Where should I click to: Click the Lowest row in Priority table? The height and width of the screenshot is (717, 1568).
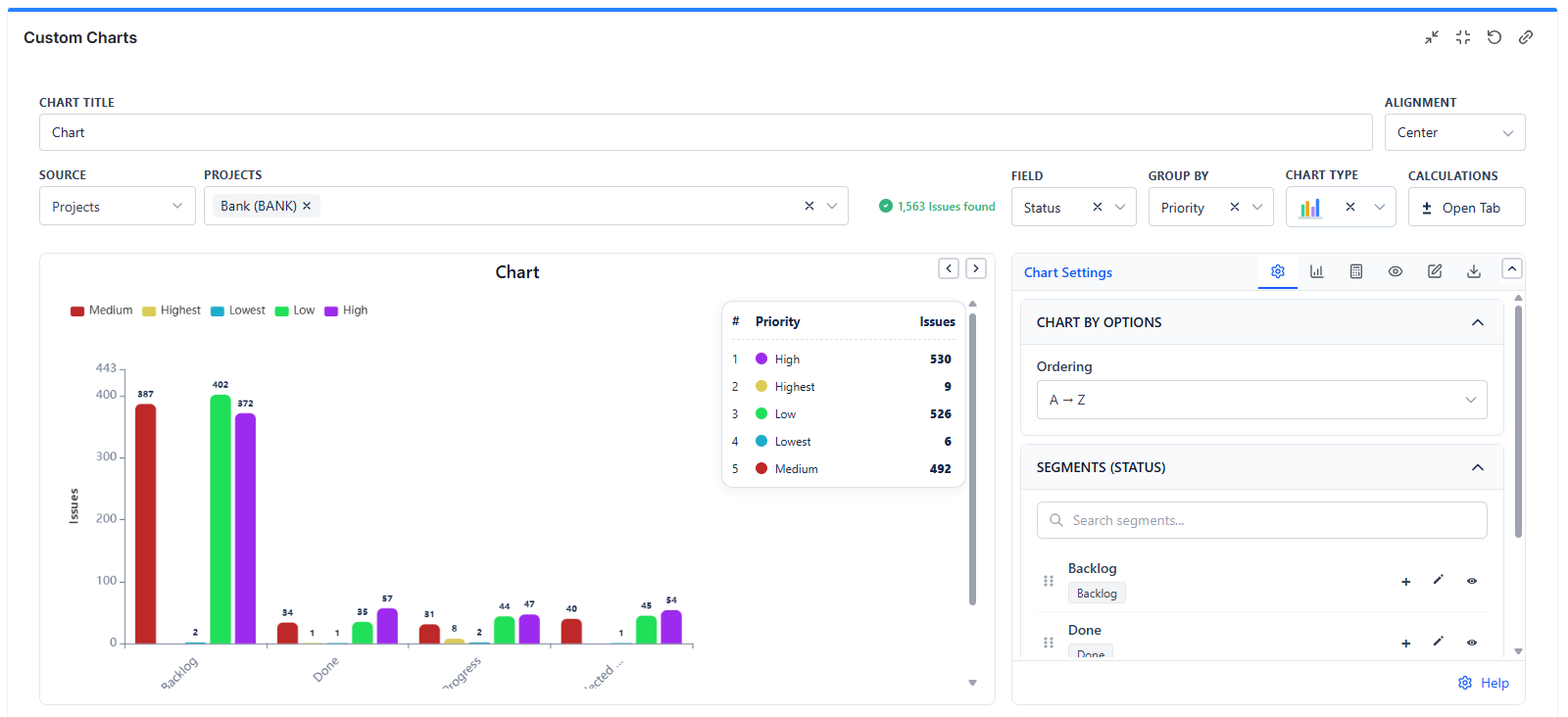click(844, 442)
